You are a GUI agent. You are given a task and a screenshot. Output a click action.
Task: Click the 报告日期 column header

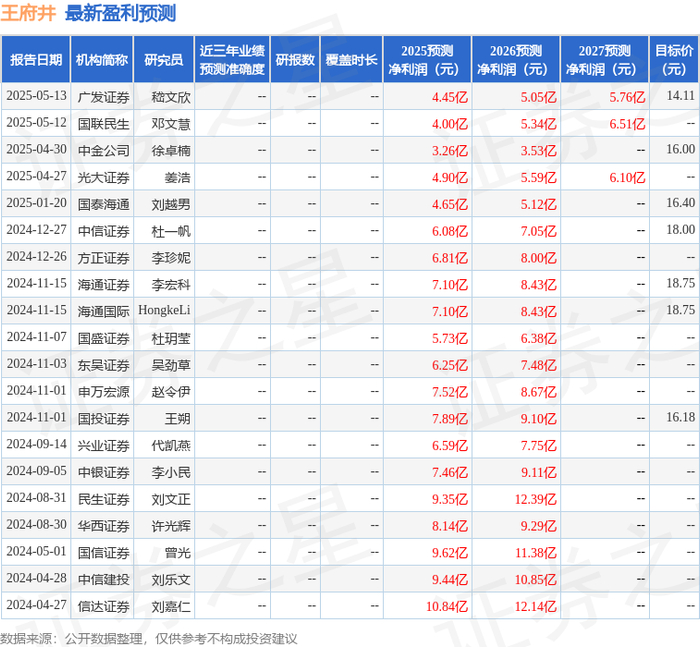tap(36, 59)
